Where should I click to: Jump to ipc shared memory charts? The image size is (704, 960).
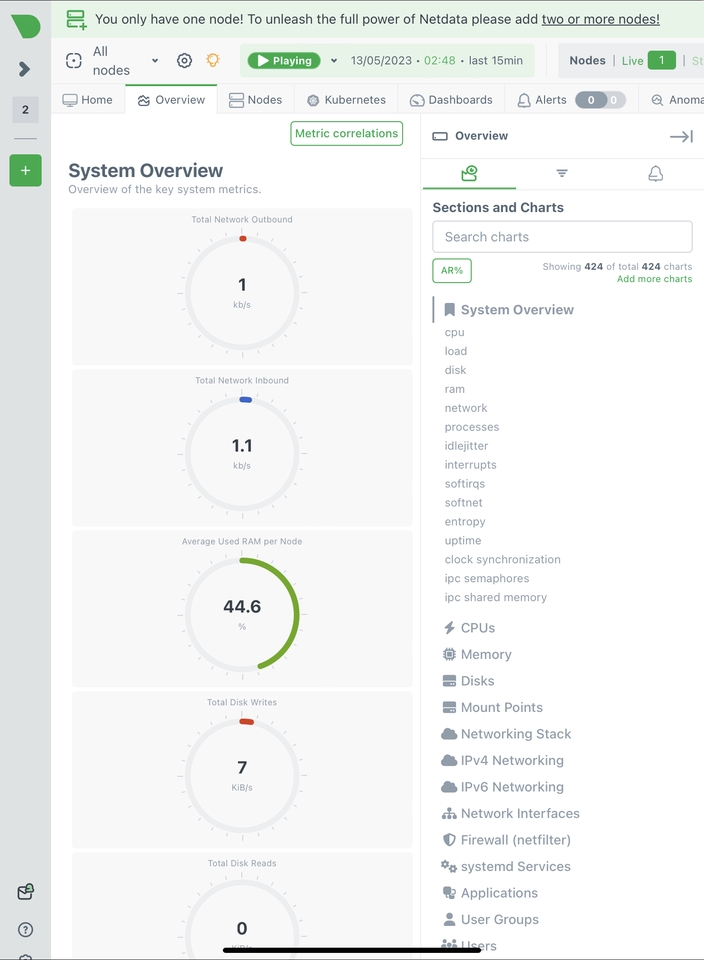496,598
